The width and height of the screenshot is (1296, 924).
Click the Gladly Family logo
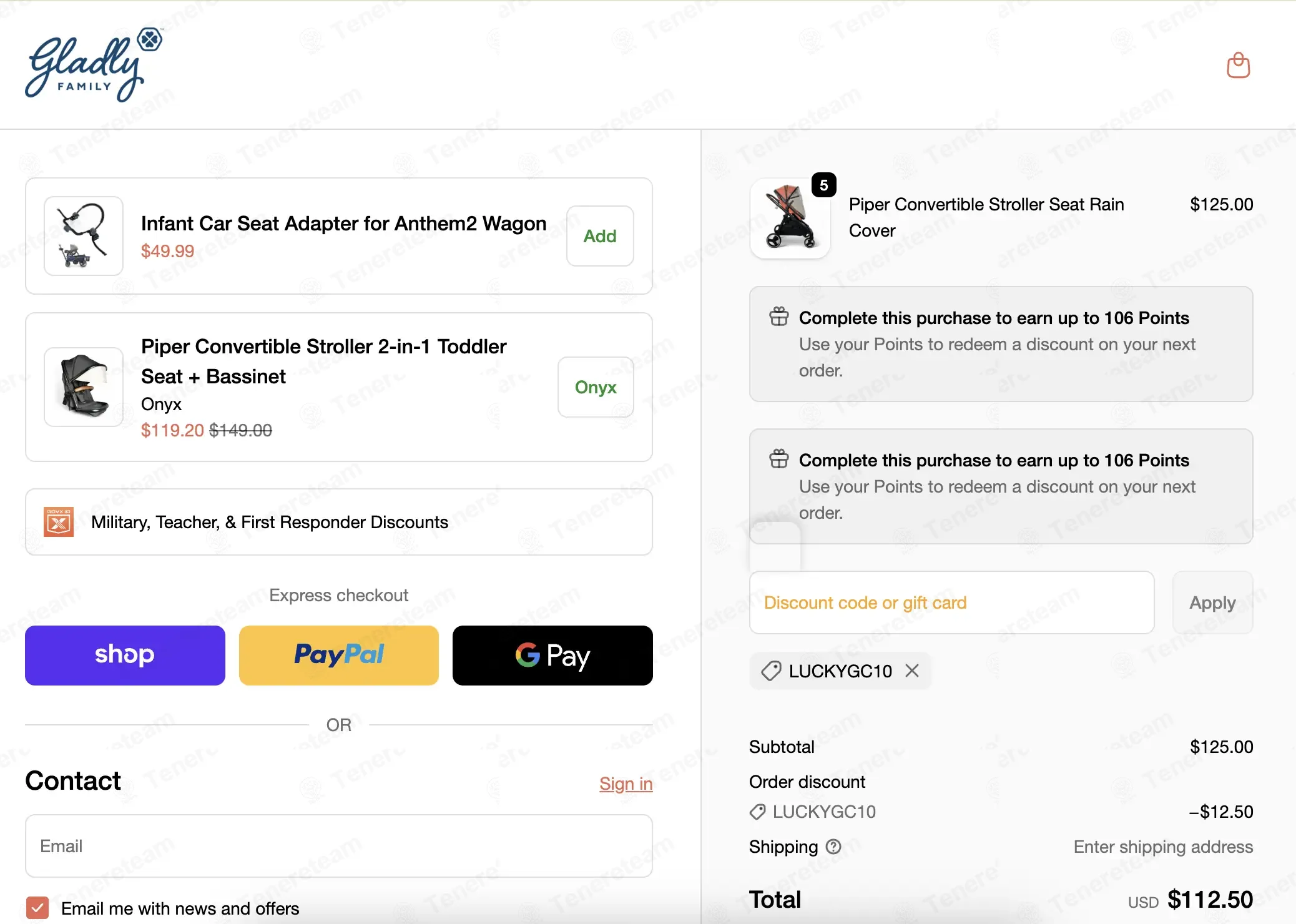(x=94, y=65)
